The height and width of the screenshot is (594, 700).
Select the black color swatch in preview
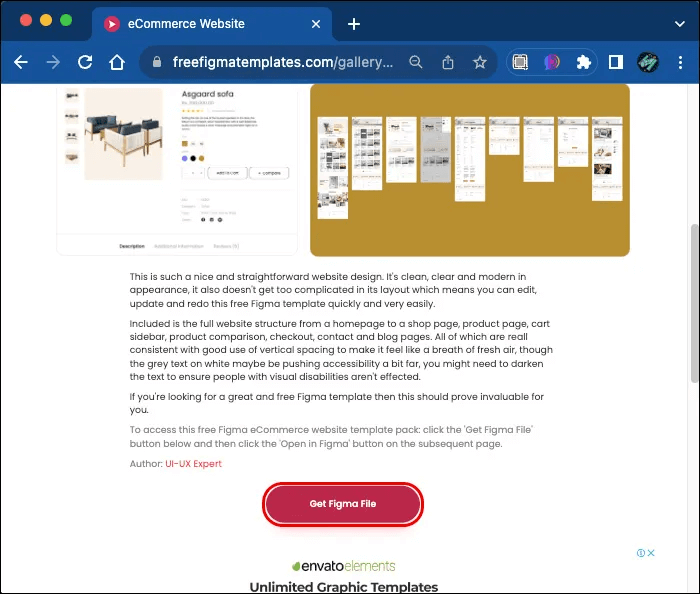[x=193, y=158]
